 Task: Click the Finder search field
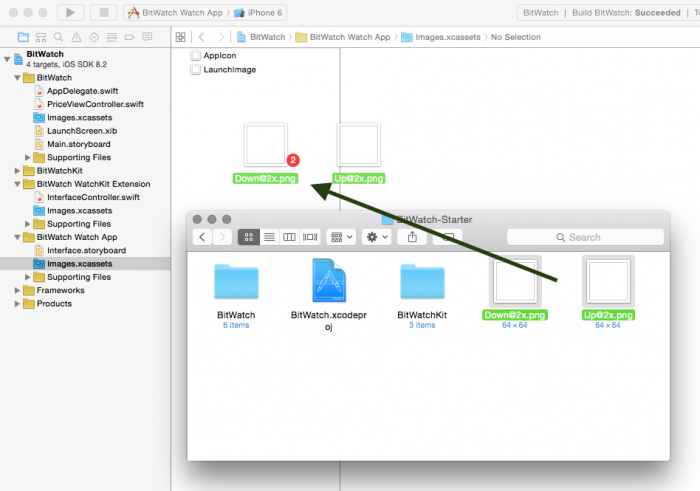(x=585, y=237)
